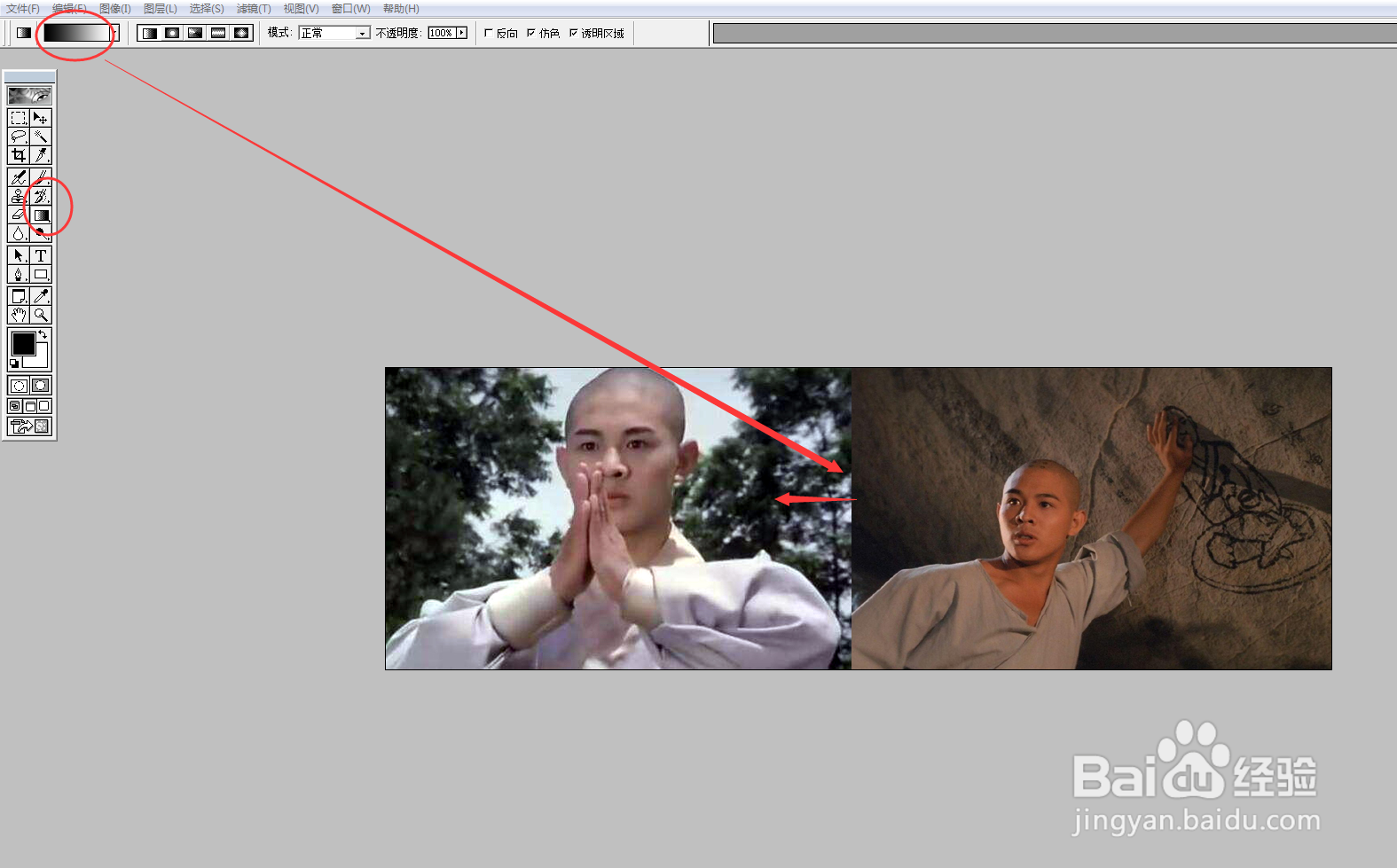Choose Radial Gradient style

point(172,33)
